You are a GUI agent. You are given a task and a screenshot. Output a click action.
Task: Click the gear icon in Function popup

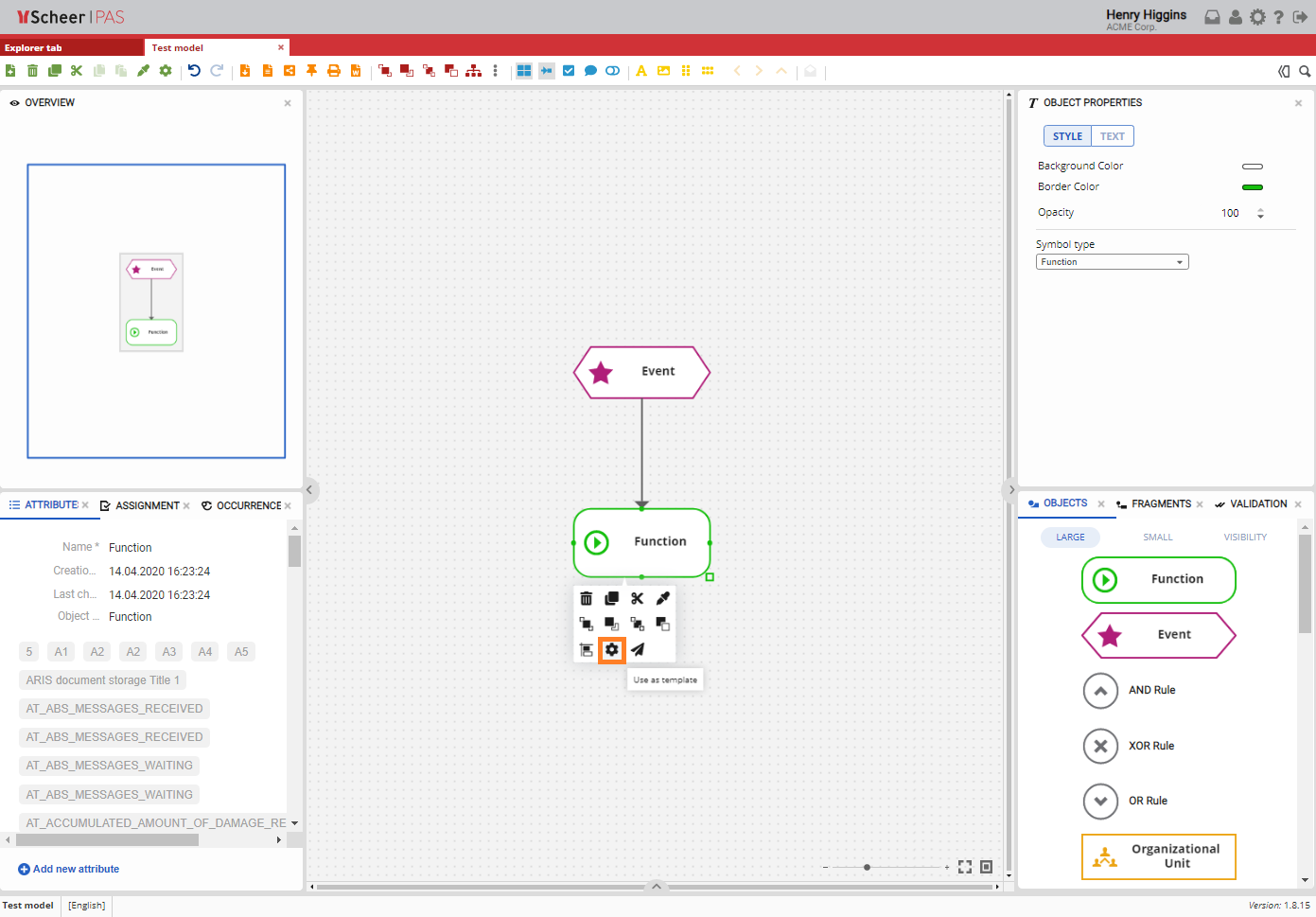(612, 650)
